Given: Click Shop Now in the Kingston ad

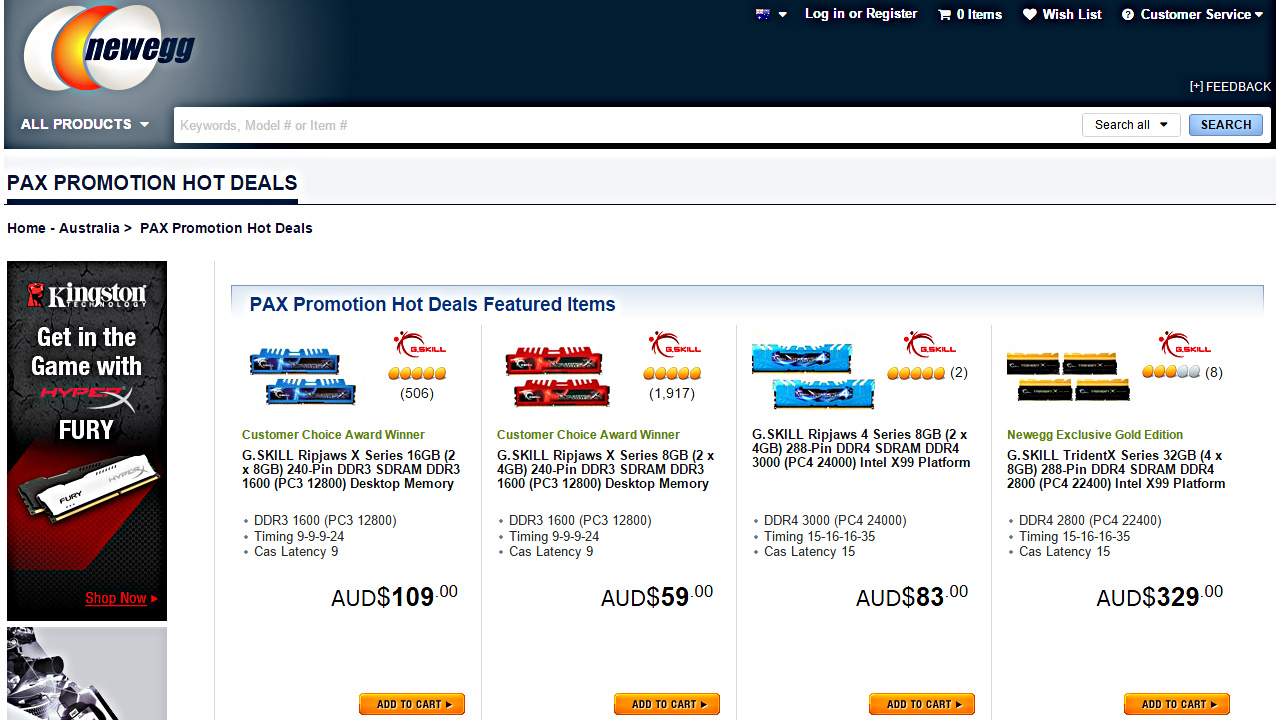Looking at the screenshot, I should [x=121, y=598].
